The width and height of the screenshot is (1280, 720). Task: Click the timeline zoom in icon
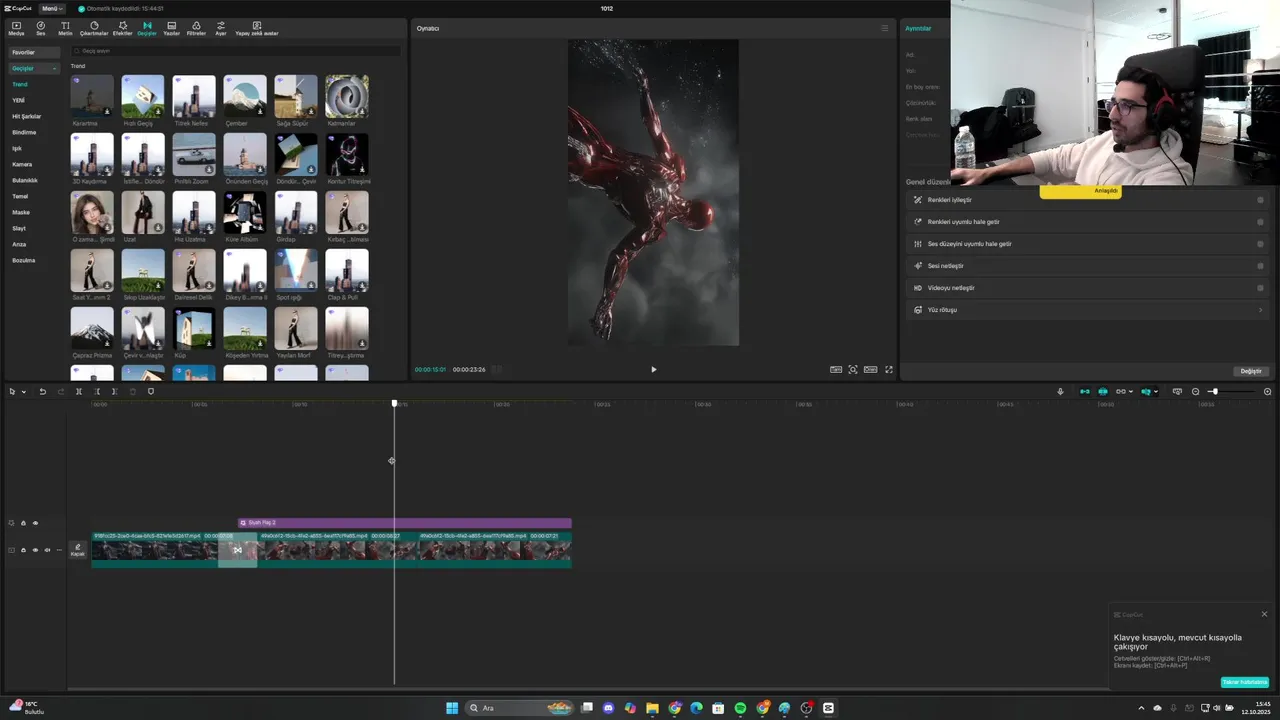[1268, 391]
